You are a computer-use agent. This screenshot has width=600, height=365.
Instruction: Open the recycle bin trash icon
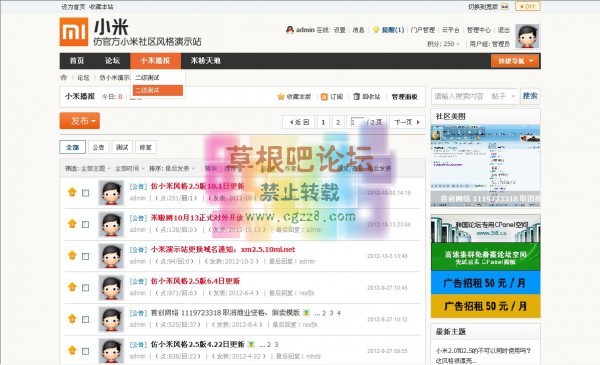(357, 96)
